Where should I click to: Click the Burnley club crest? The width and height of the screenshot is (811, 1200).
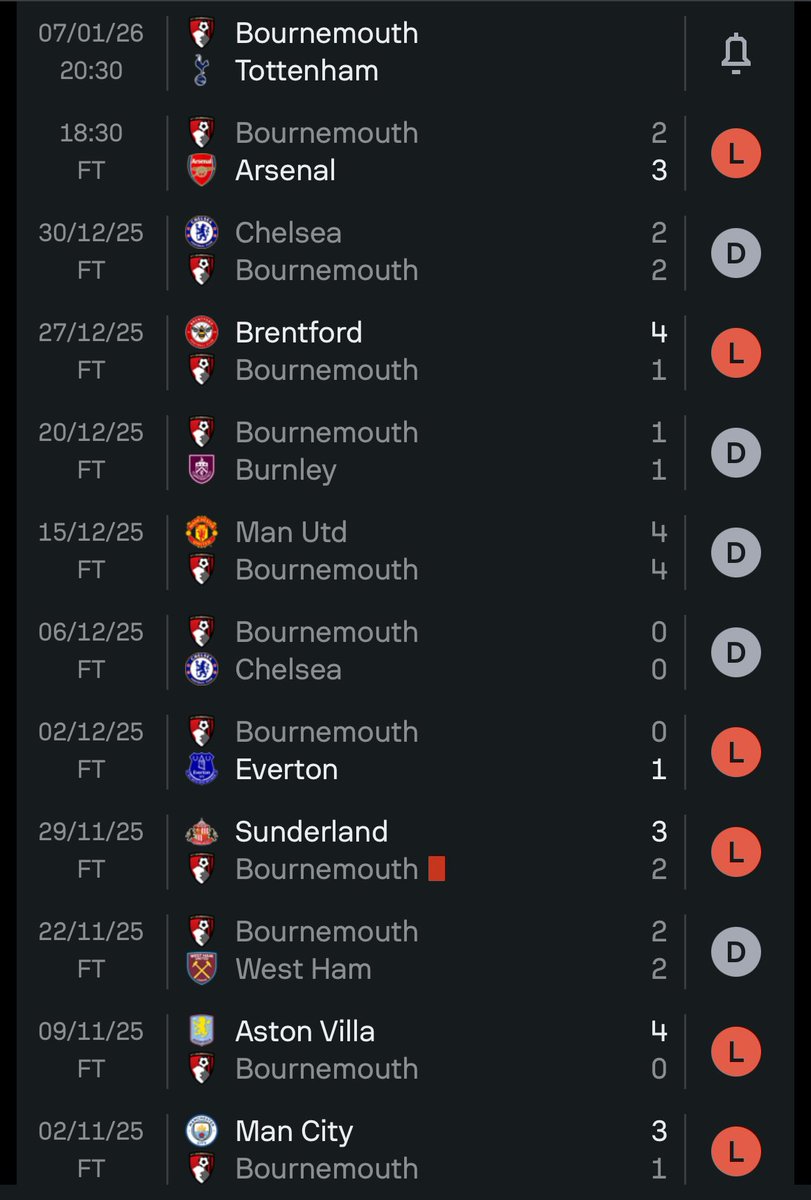click(x=202, y=470)
